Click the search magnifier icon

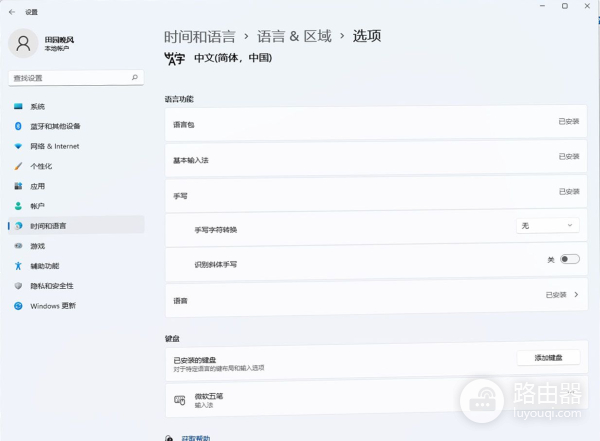coord(135,77)
